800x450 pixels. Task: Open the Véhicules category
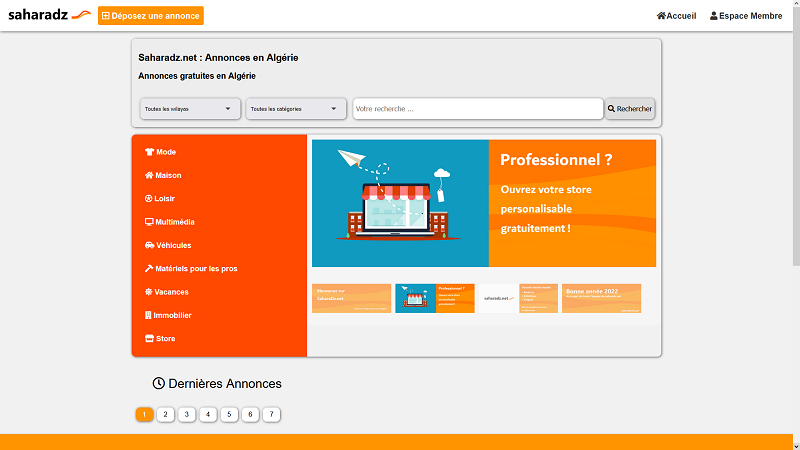(168, 245)
